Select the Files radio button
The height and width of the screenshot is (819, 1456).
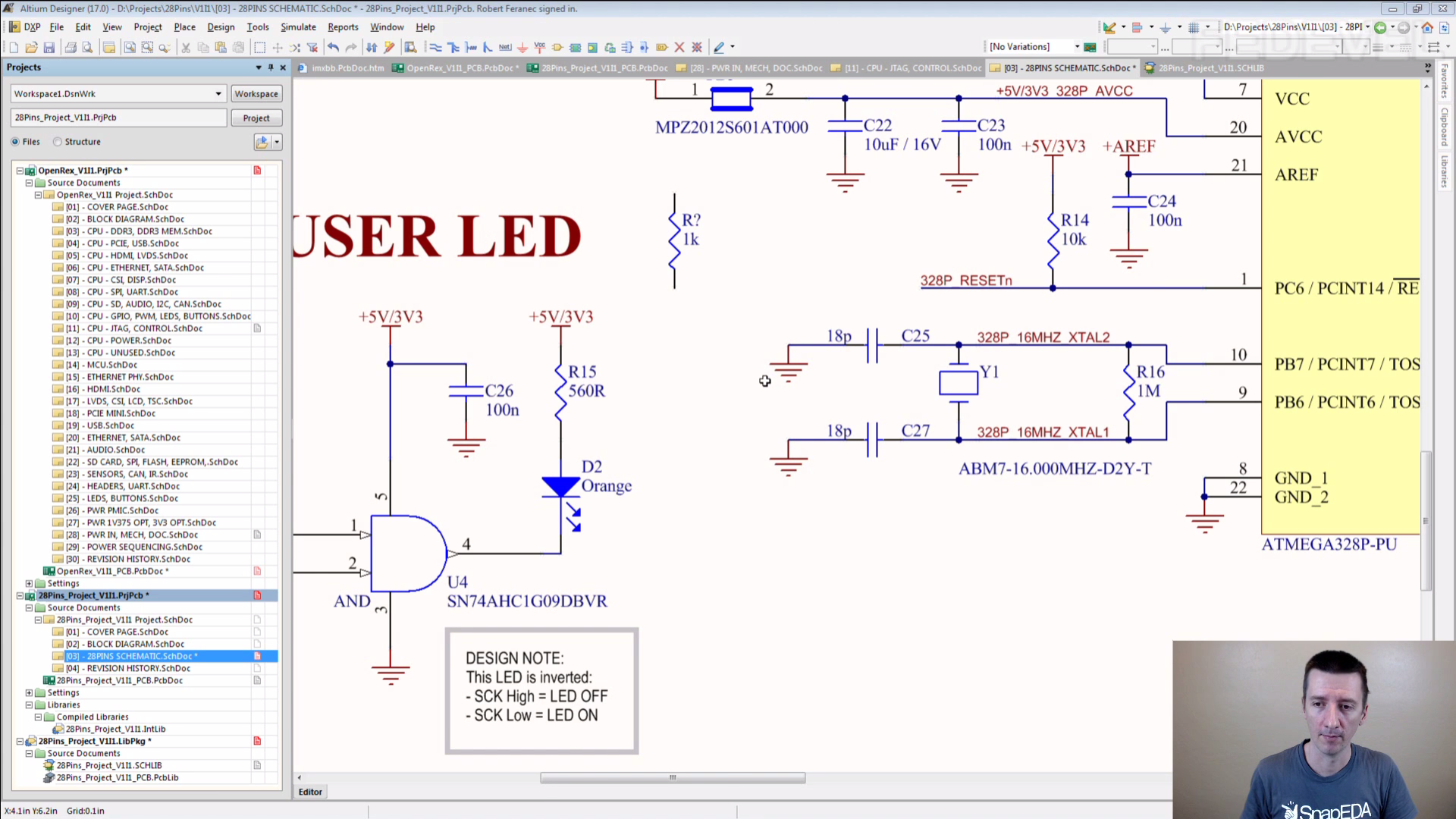[x=15, y=142]
